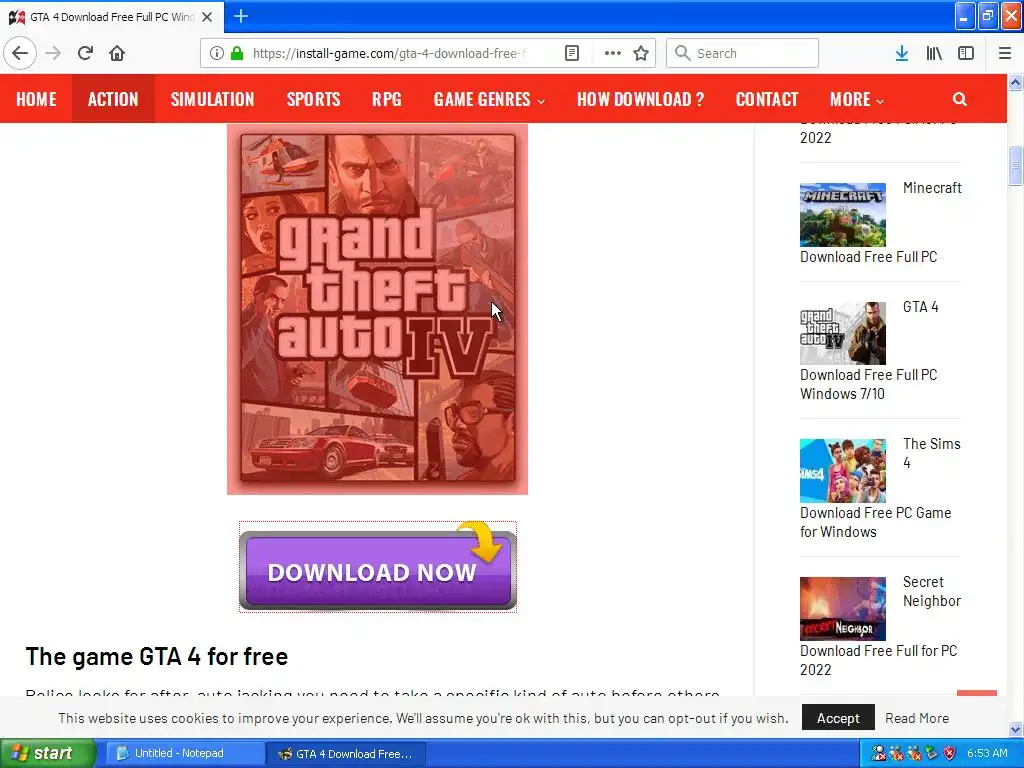Click the page scrollbar down arrow
Image resolution: width=1024 pixels, height=768 pixels.
[1015, 729]
